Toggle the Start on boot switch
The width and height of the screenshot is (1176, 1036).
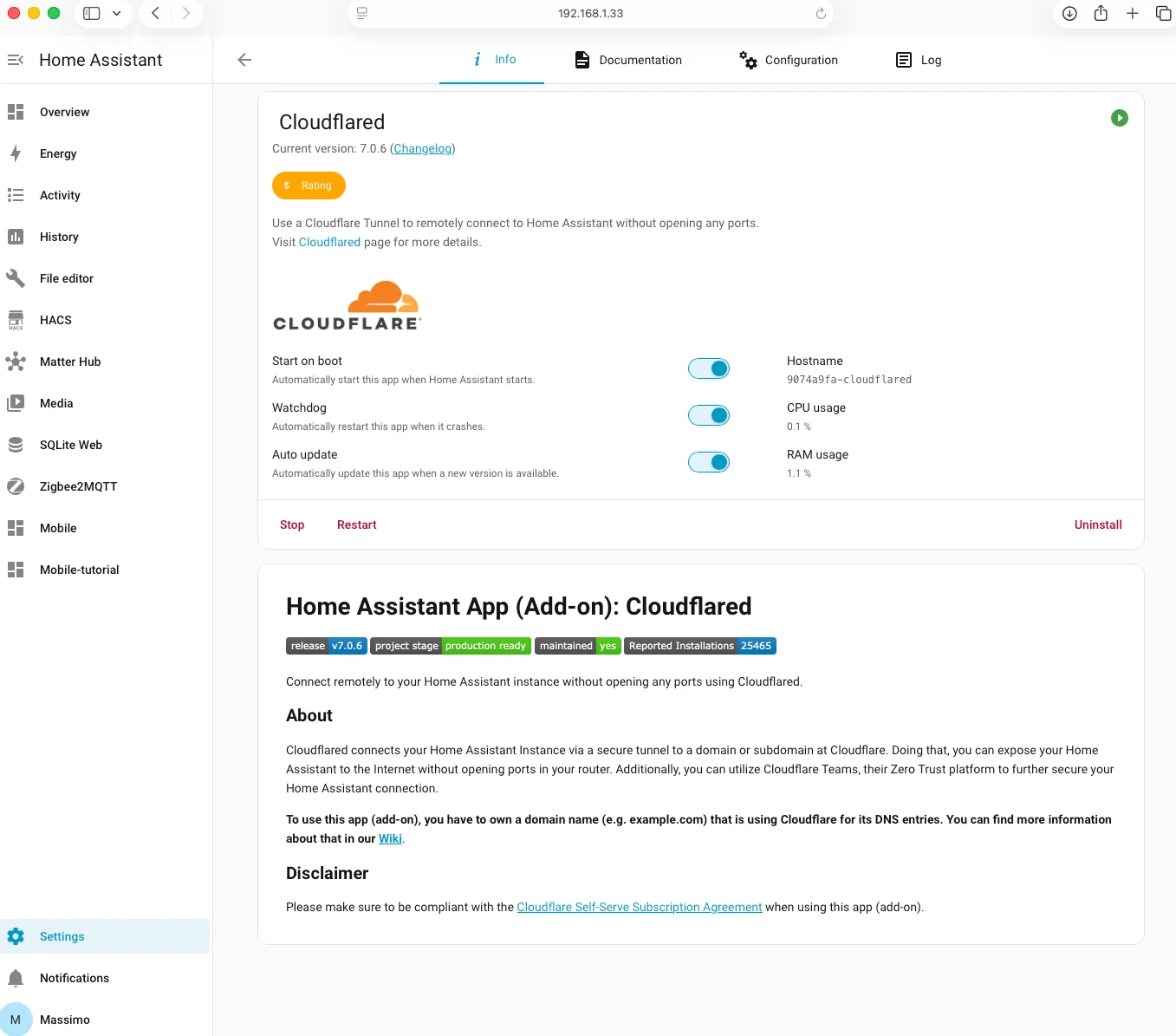coord(709,368)
